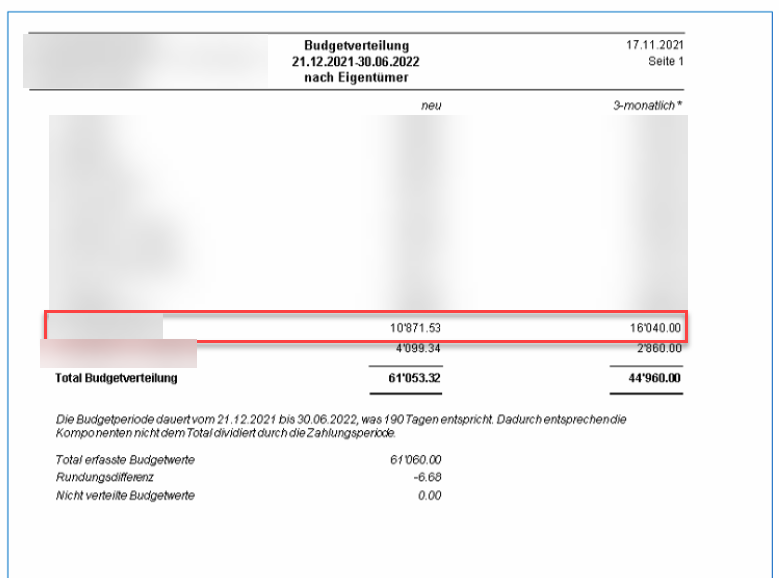Click the period '21.12.2021-30.06.2022' heading
The image size is (779, 578).
tap(355, 62)
